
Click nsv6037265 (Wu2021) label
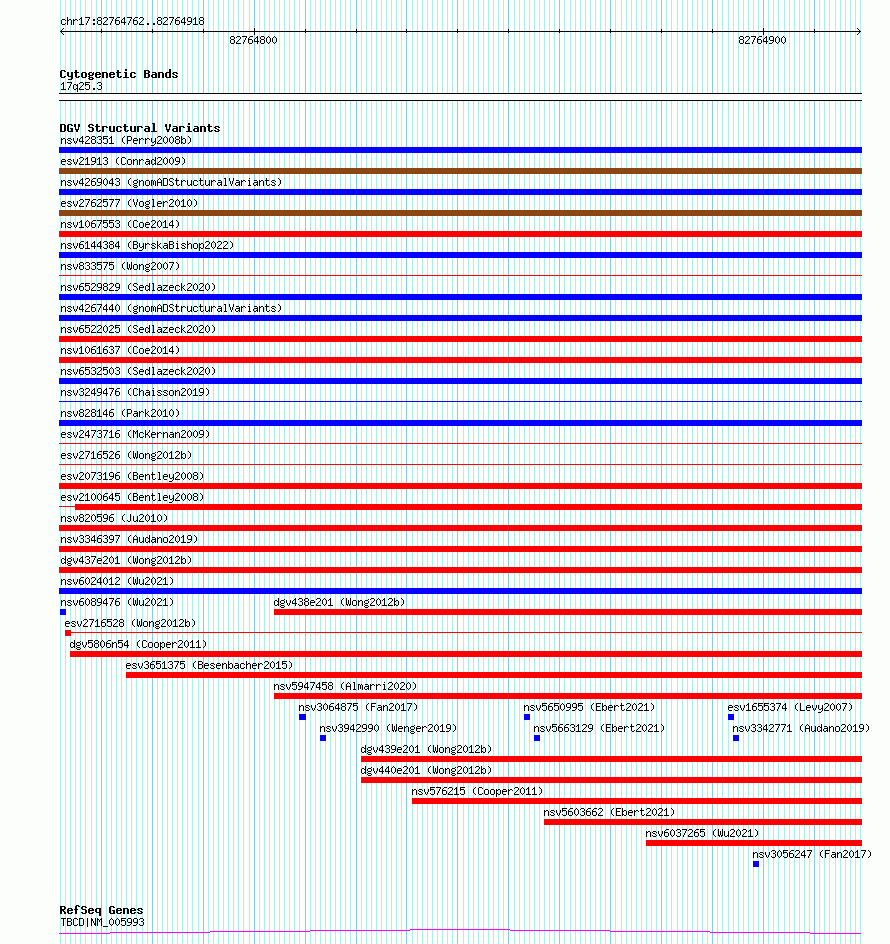coord(702,834)
